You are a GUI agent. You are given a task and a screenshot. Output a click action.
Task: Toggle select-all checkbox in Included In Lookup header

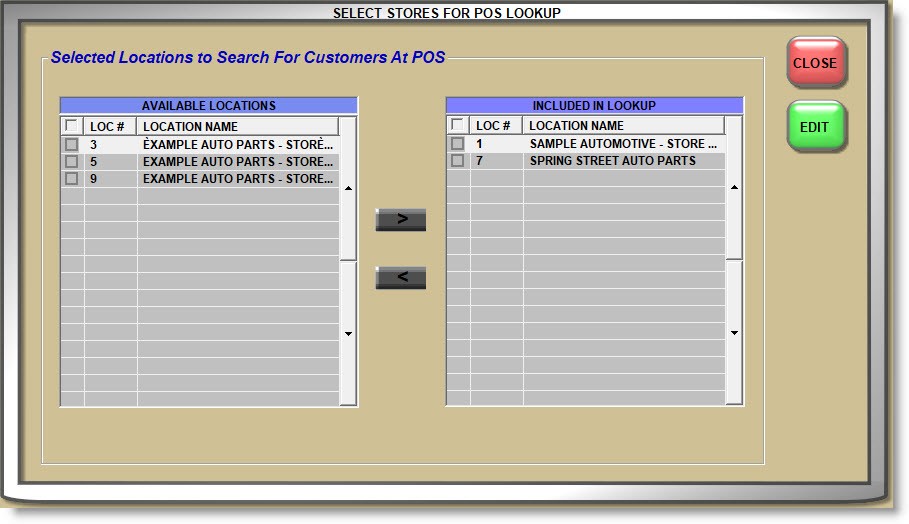457,126
